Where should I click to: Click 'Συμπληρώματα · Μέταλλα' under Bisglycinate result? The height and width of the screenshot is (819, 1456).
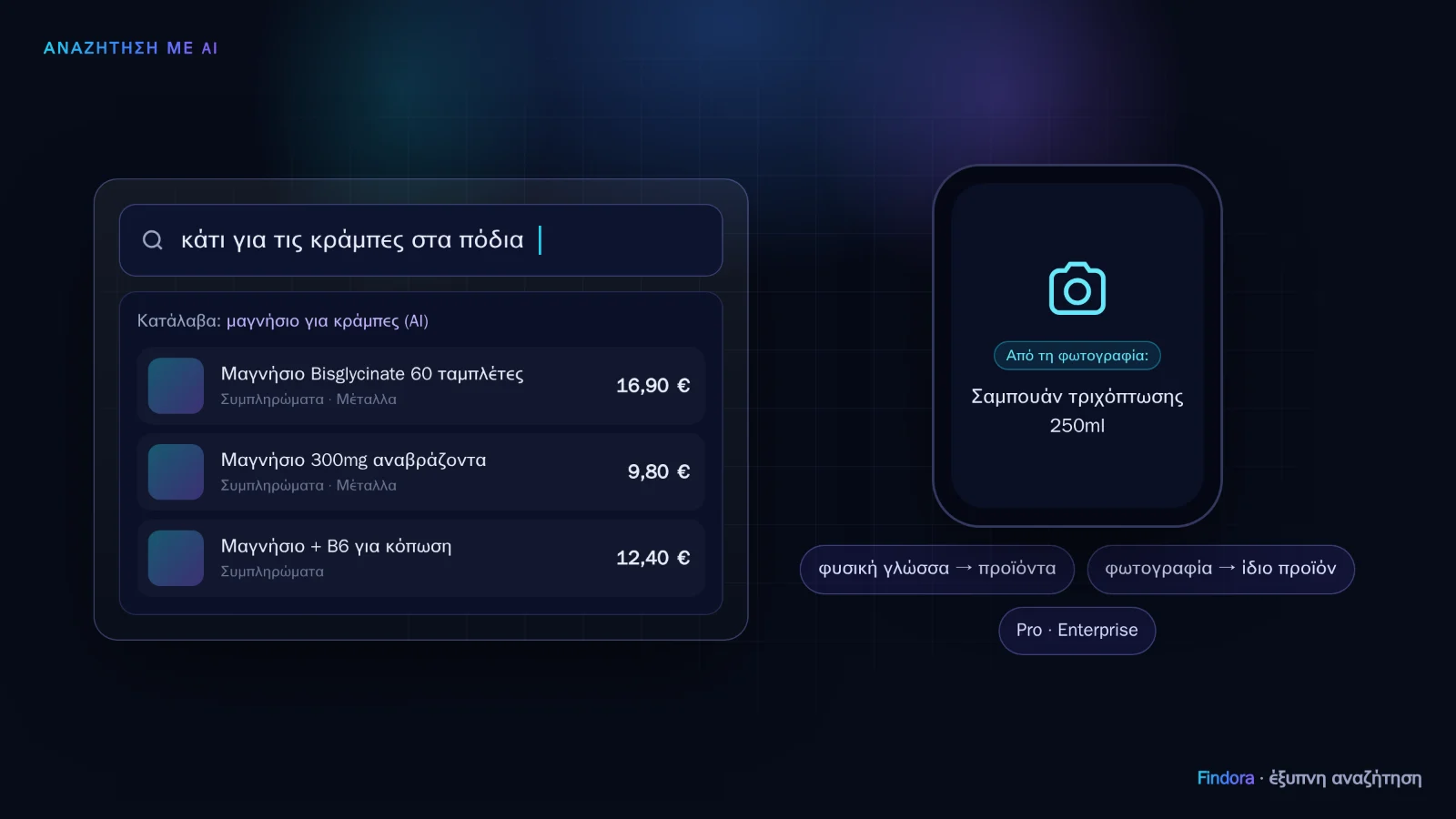(308, 399)
